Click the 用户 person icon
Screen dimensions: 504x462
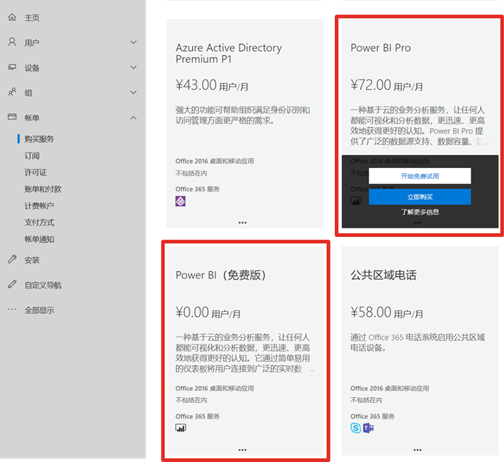[12, 42]
